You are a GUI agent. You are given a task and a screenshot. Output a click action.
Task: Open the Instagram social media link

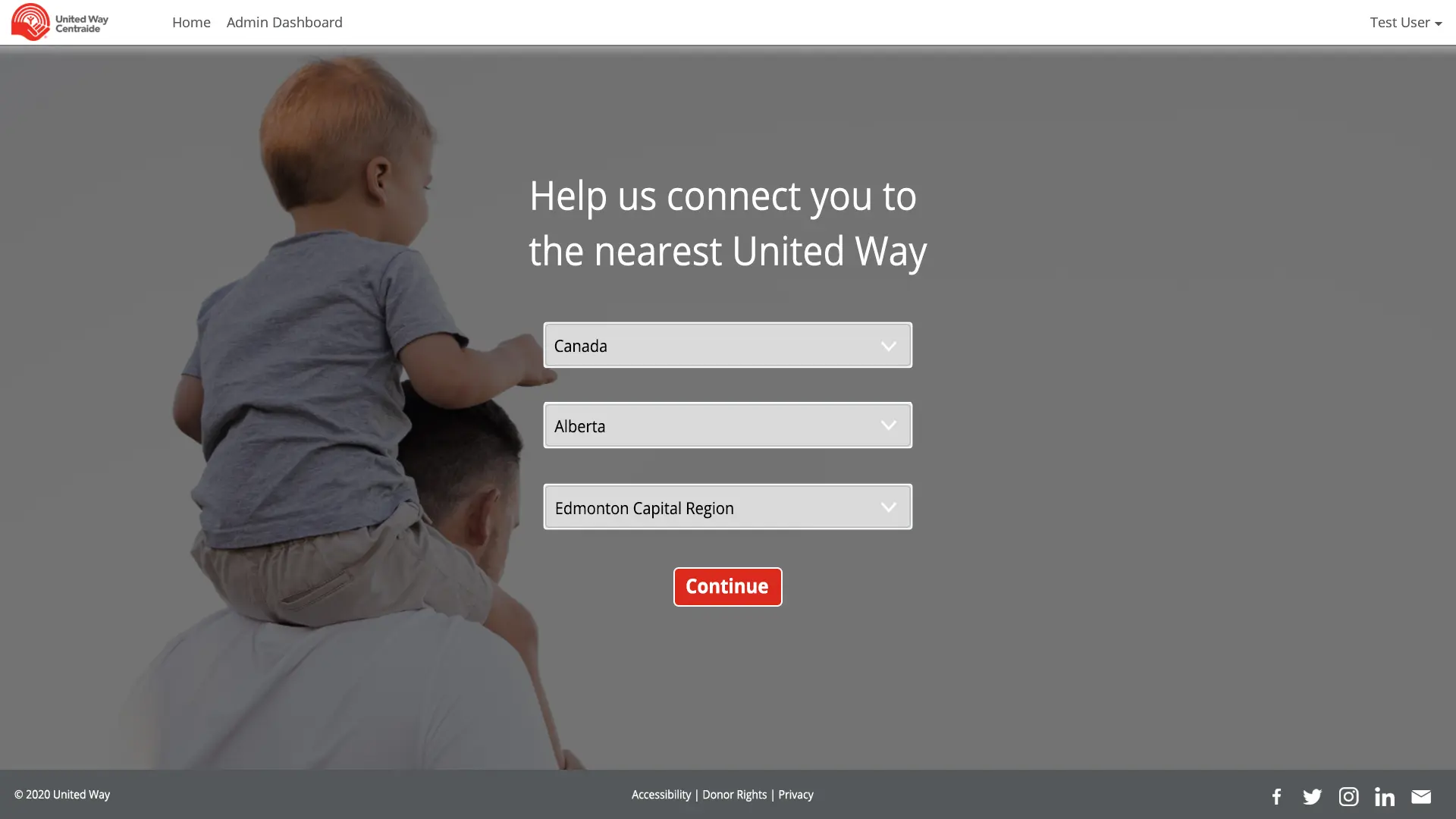(x=1349, y=795)
